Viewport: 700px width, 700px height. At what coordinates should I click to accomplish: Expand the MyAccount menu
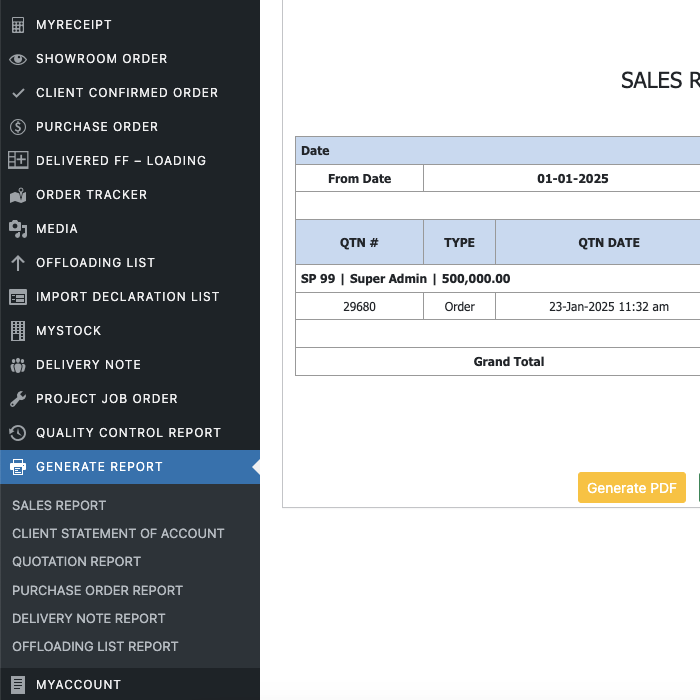[x=78, y=685]
